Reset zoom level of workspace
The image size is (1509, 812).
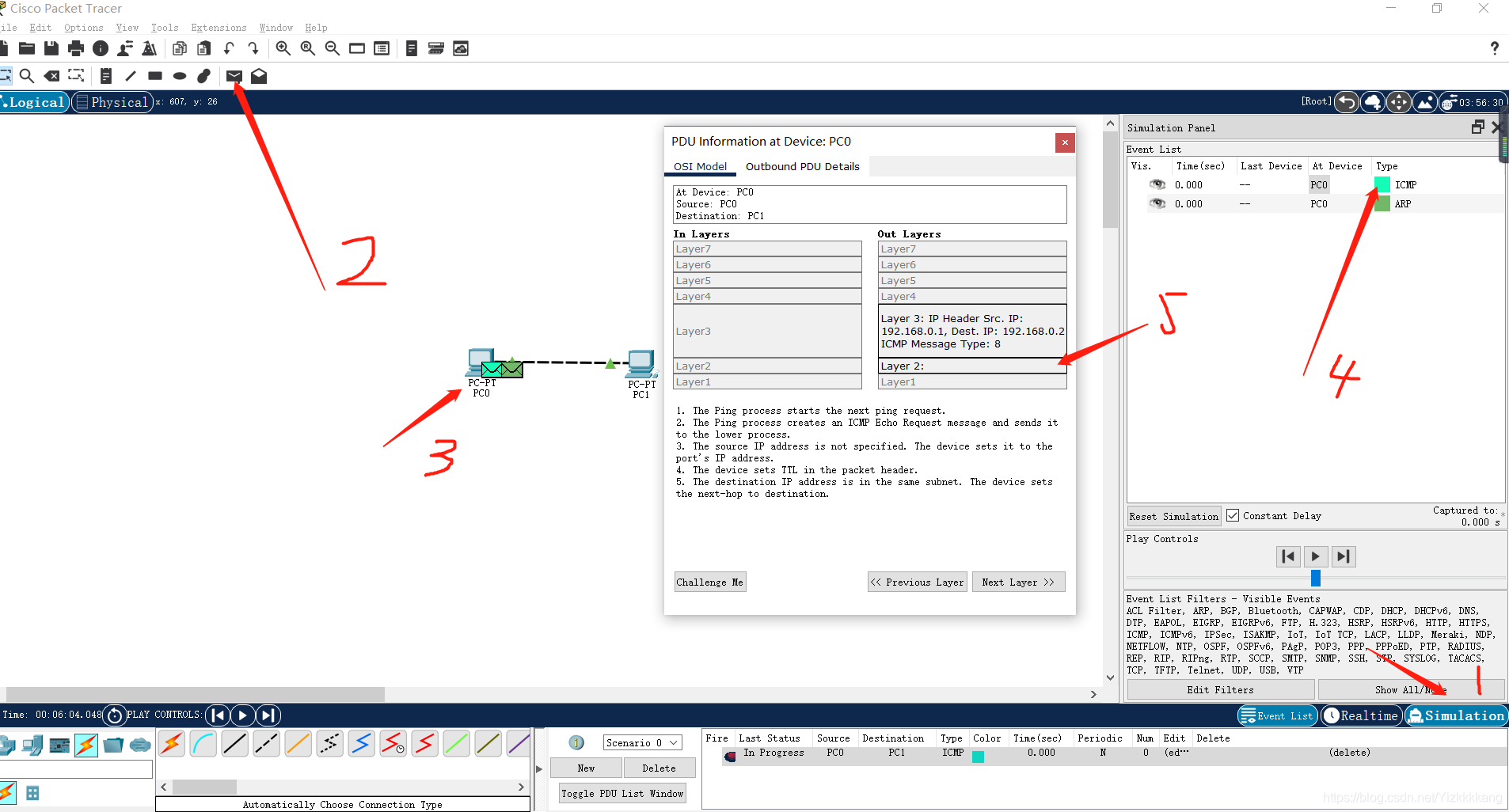[x=308, y=49]
